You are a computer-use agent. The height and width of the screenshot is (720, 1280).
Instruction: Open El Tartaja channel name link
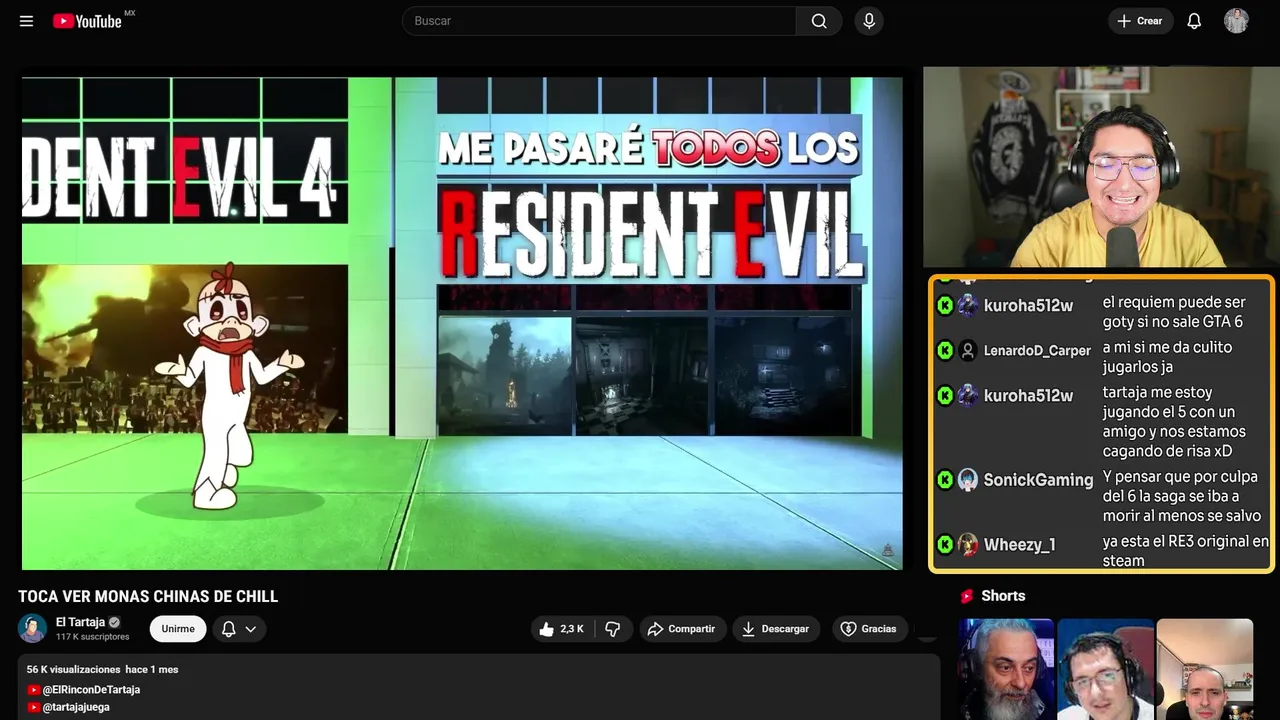click(80, 622)
